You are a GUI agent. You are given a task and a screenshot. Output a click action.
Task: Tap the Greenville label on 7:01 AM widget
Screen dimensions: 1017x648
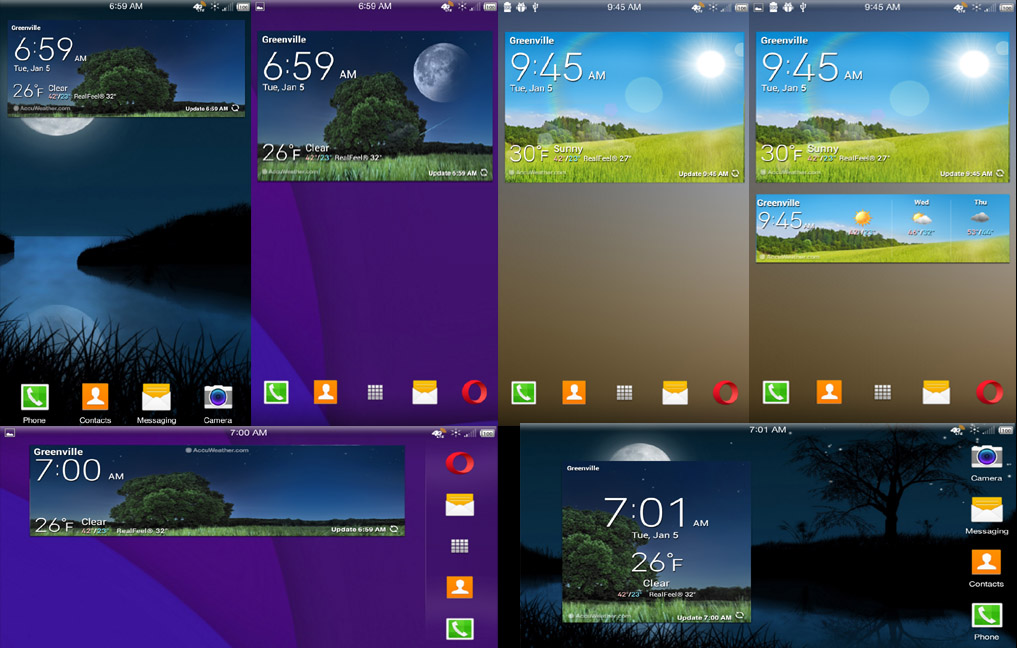pos(583,468)
